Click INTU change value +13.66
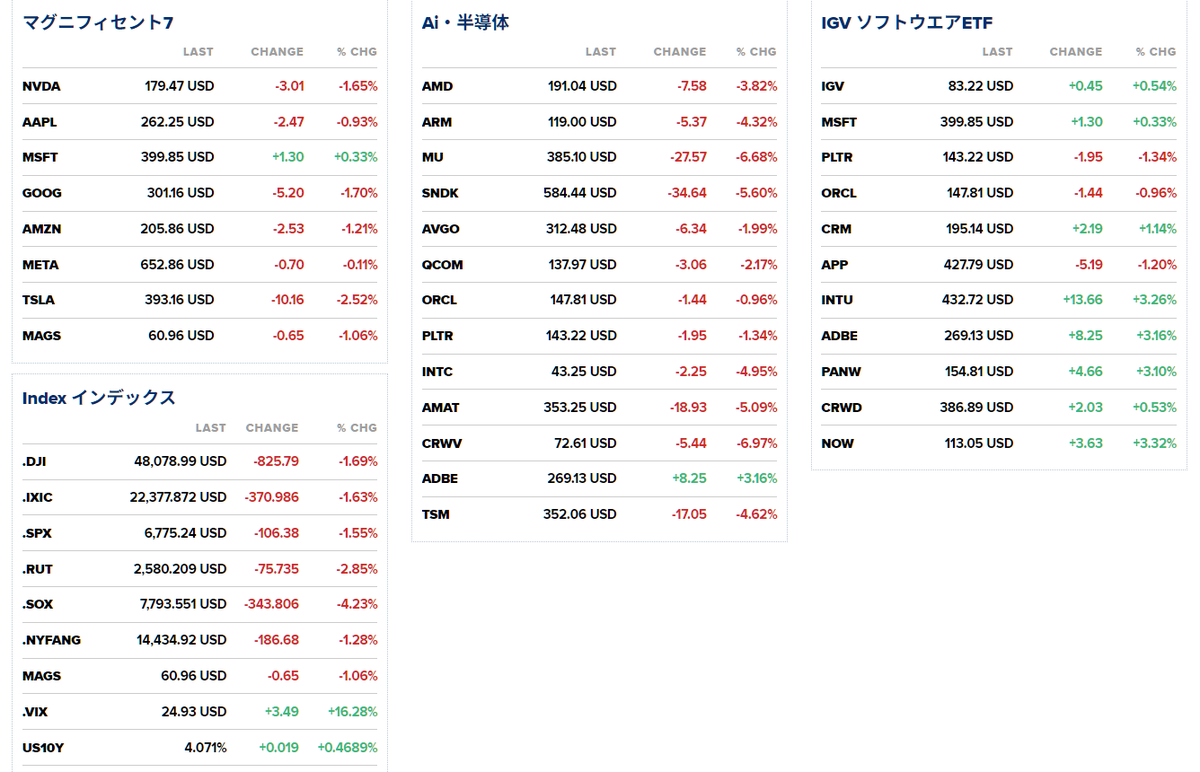The height and width of the screenshot is (772, 1200). (x=1082, y=300)
